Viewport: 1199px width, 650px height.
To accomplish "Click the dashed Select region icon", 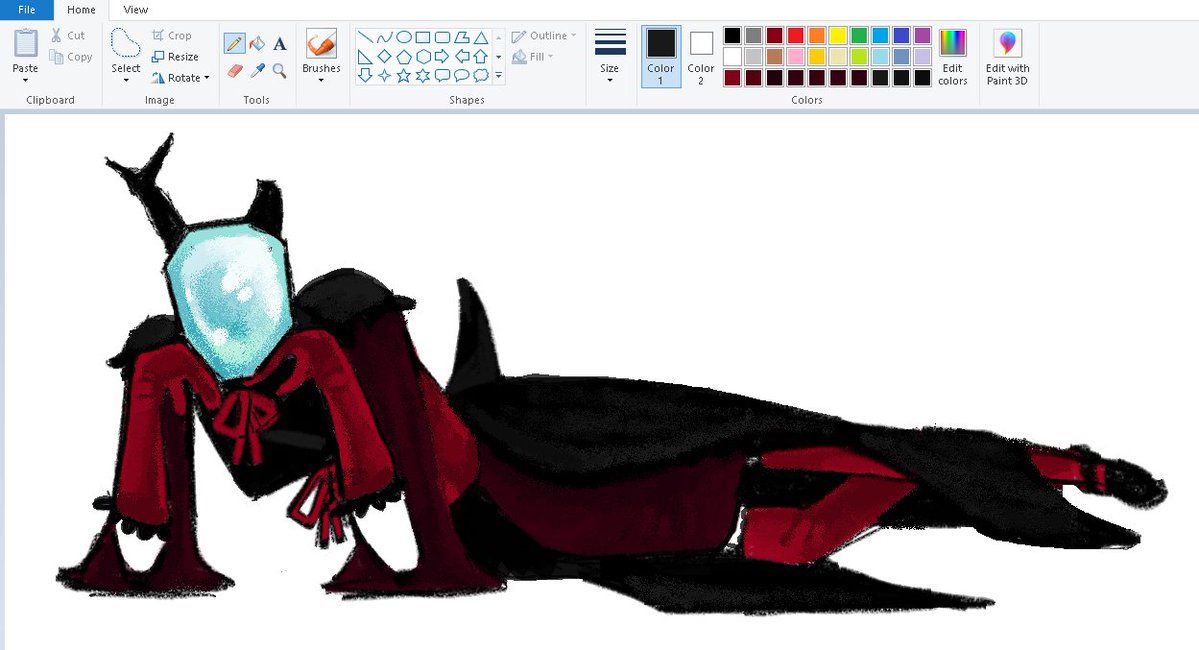I will pos(125,44).
